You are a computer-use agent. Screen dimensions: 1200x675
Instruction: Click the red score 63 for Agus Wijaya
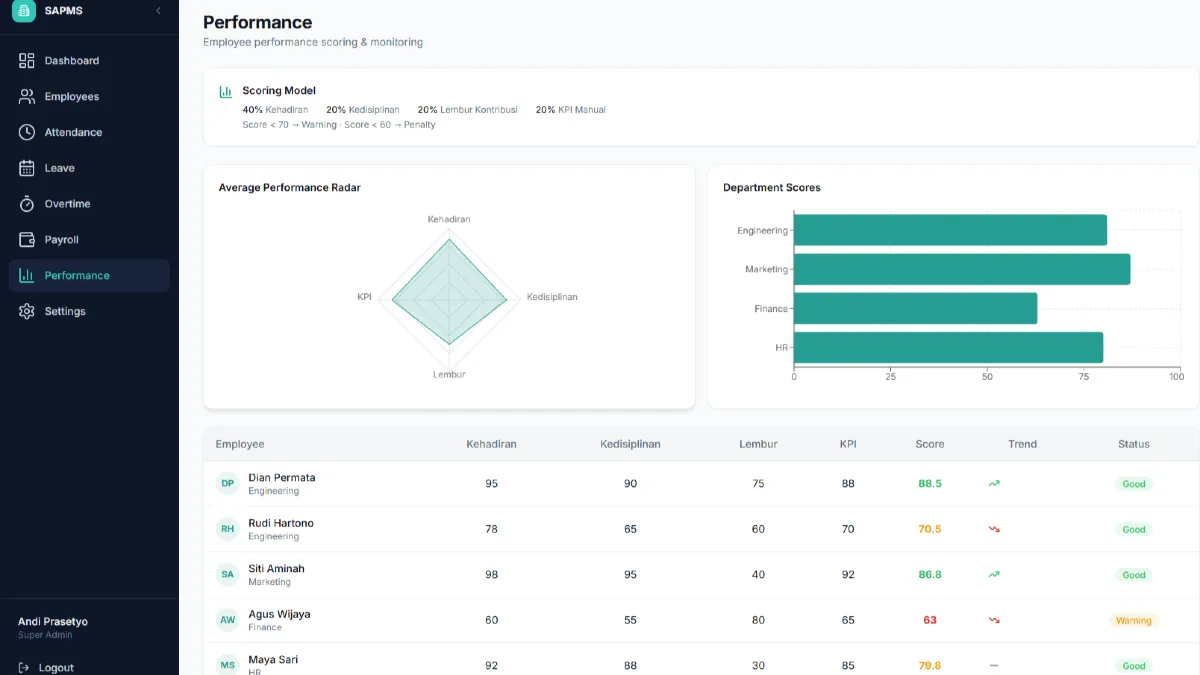(930, 620)
